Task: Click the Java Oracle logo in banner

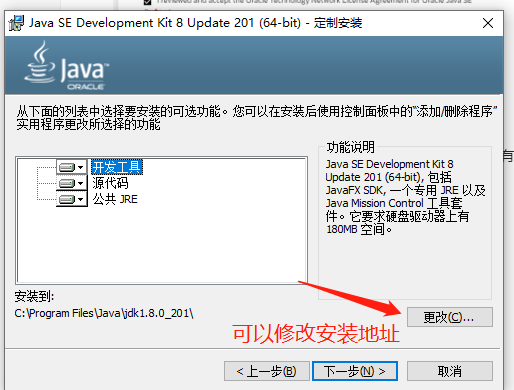Action: point(66,66)
